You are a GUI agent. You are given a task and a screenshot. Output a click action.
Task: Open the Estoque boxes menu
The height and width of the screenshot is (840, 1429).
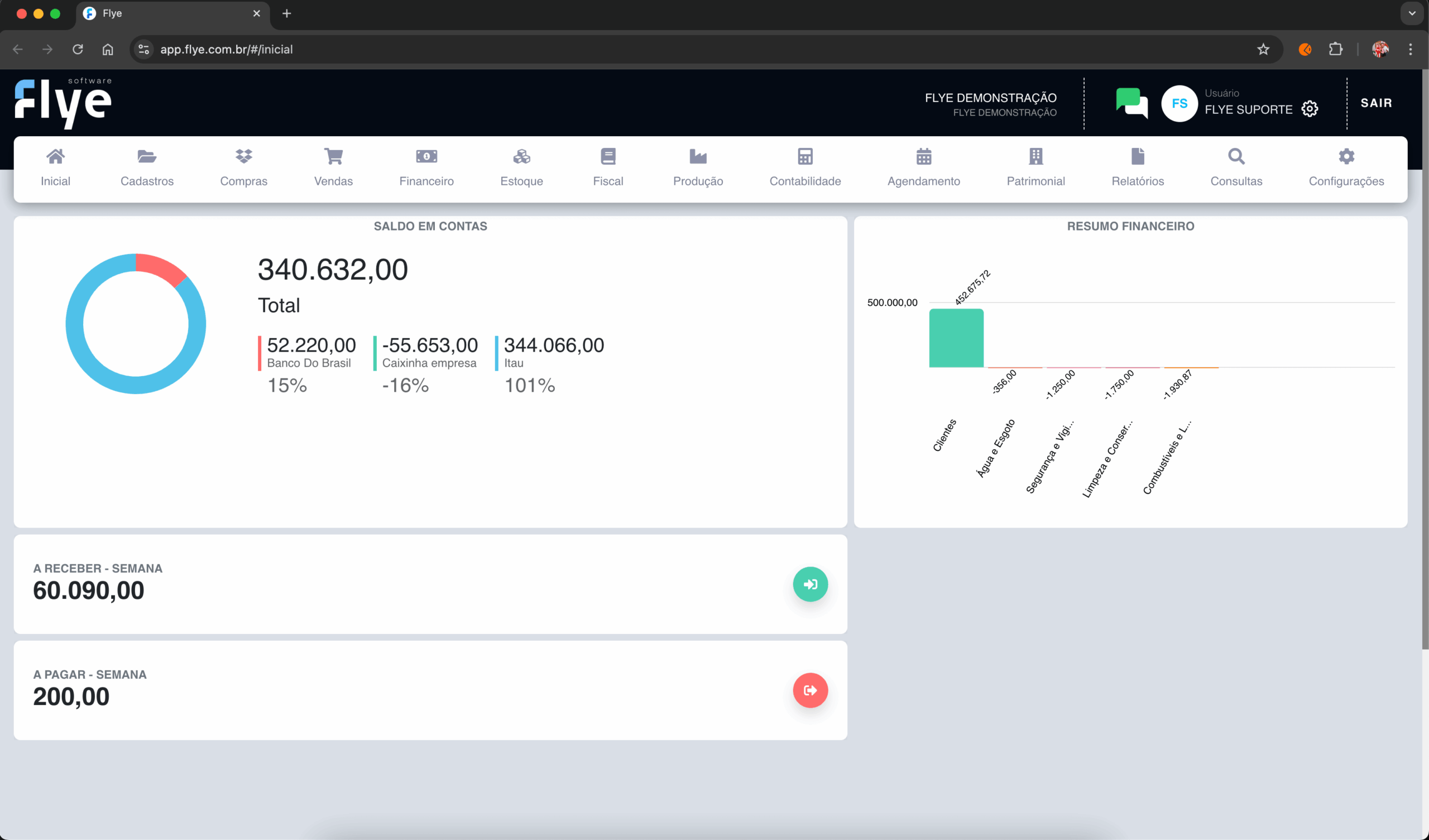pyautogui.click(x=521, y=168)
